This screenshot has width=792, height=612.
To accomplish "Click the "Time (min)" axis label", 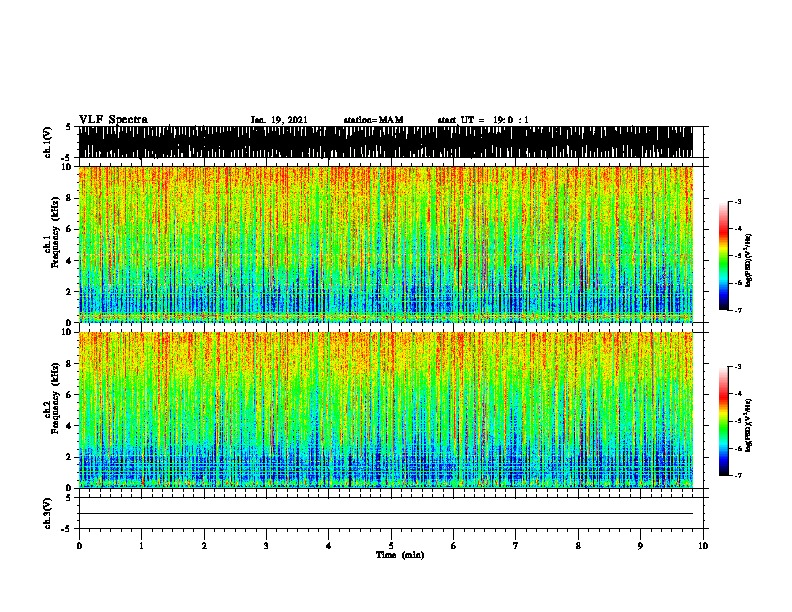I will tap(400, 555).
